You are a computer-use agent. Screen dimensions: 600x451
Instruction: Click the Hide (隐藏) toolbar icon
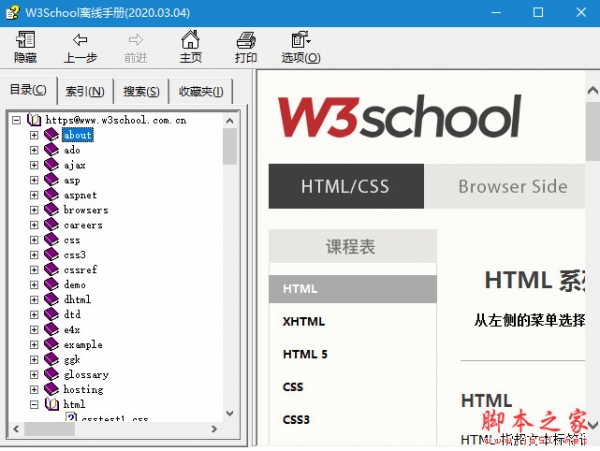coord(25,39)
